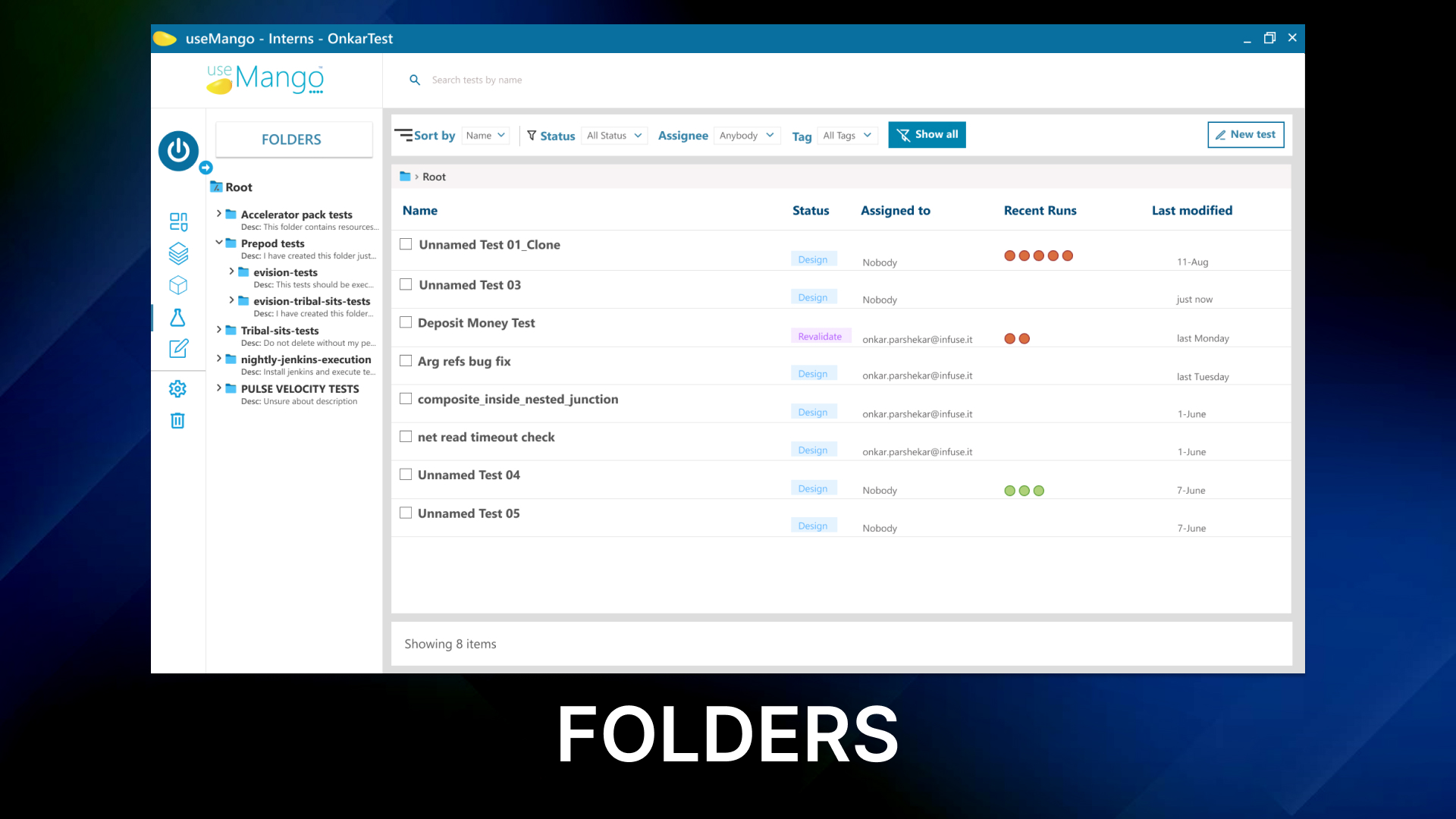1456x819 pixels.
Task: Tick the checkbox beside Deposit Money Test
Action: pos(406,322)
